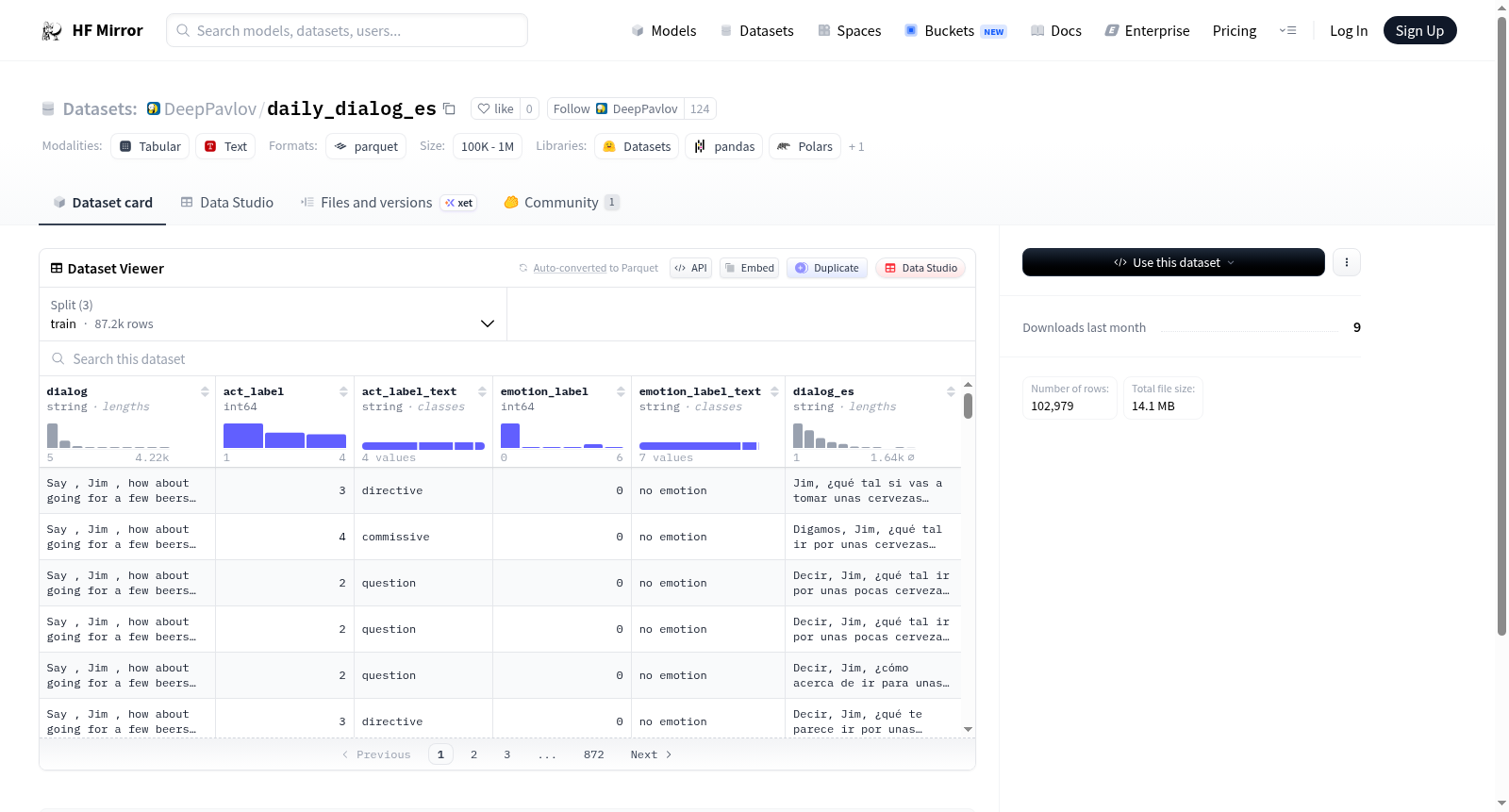1509x812 pixels.
Task: Open the DeepPavlov owner link
Action: [x=210, y=108]
